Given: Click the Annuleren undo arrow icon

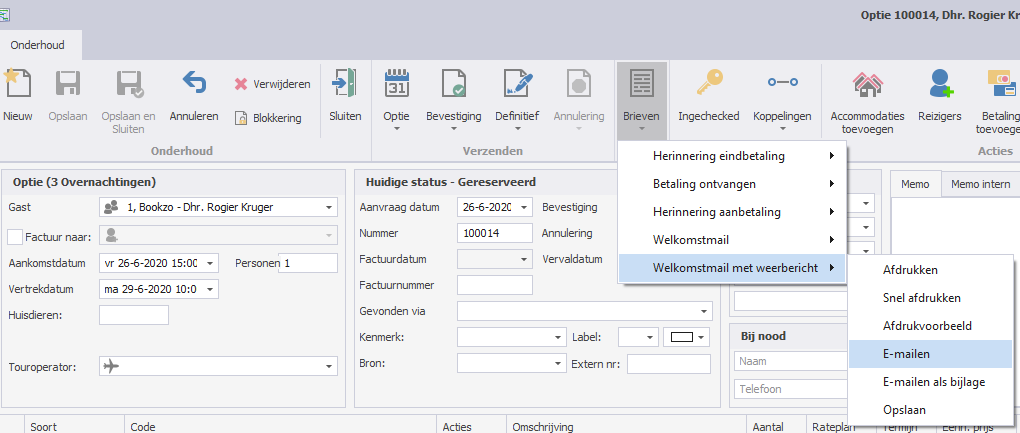Looking at the screenshot, I should point(194,83).
